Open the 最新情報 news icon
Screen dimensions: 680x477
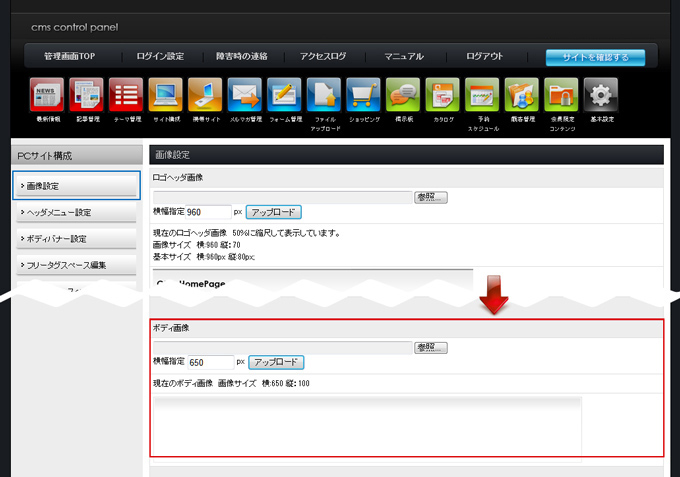pos(47,96)
